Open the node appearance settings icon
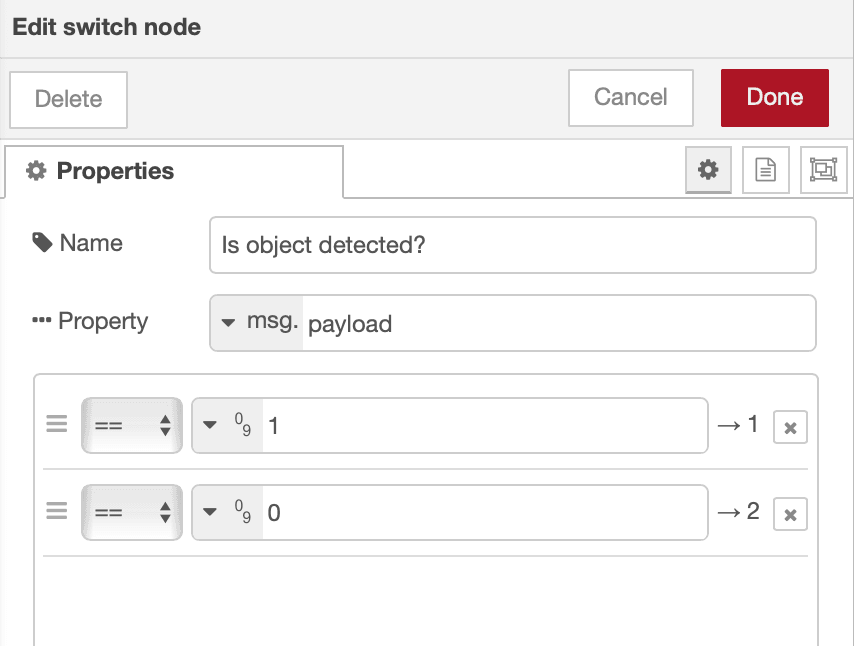Viewport: 854px width, 646px height. point(823,170)
